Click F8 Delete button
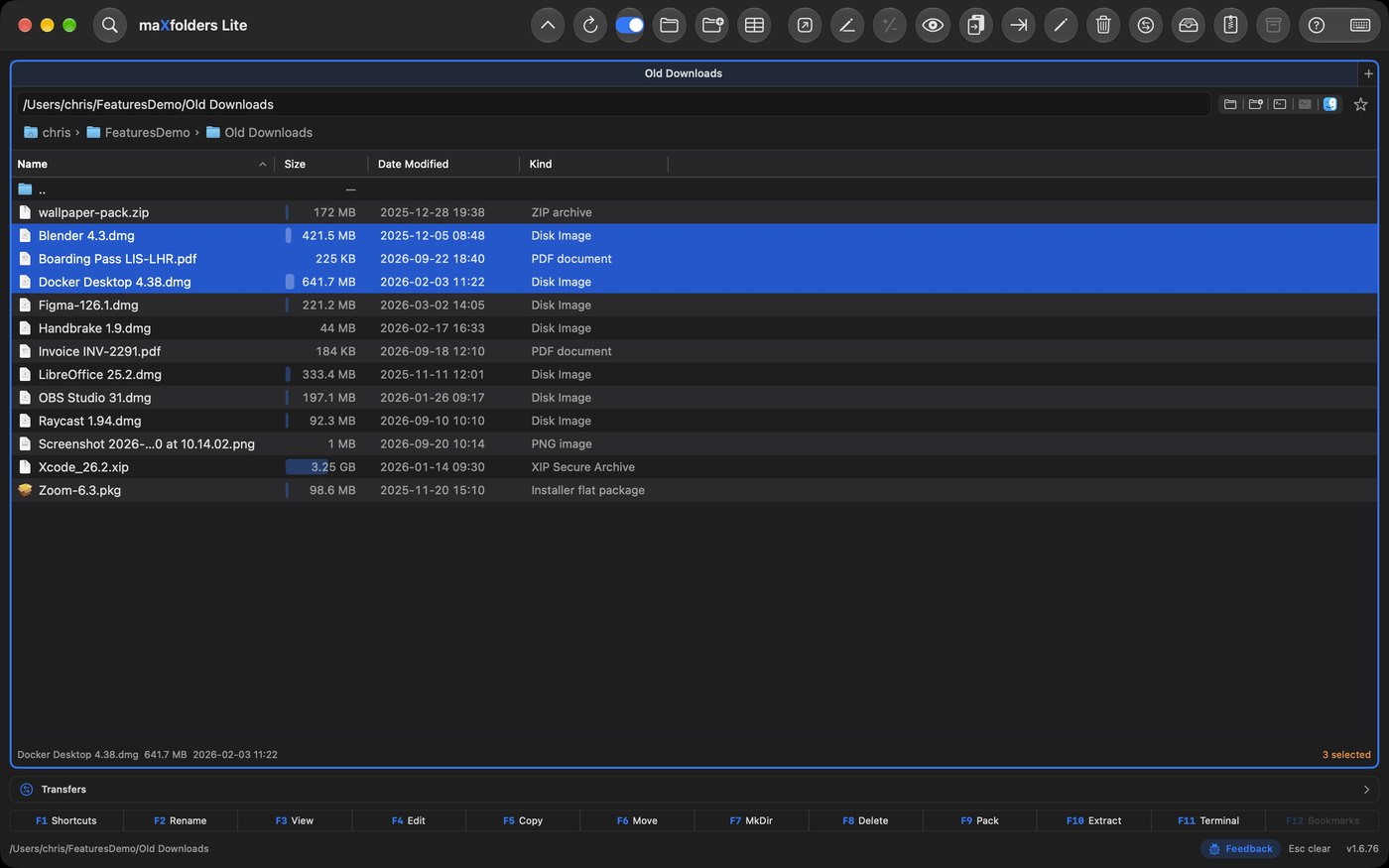Image resolution: width=1389 pixels, height=868 pixels. coord(865,820)
